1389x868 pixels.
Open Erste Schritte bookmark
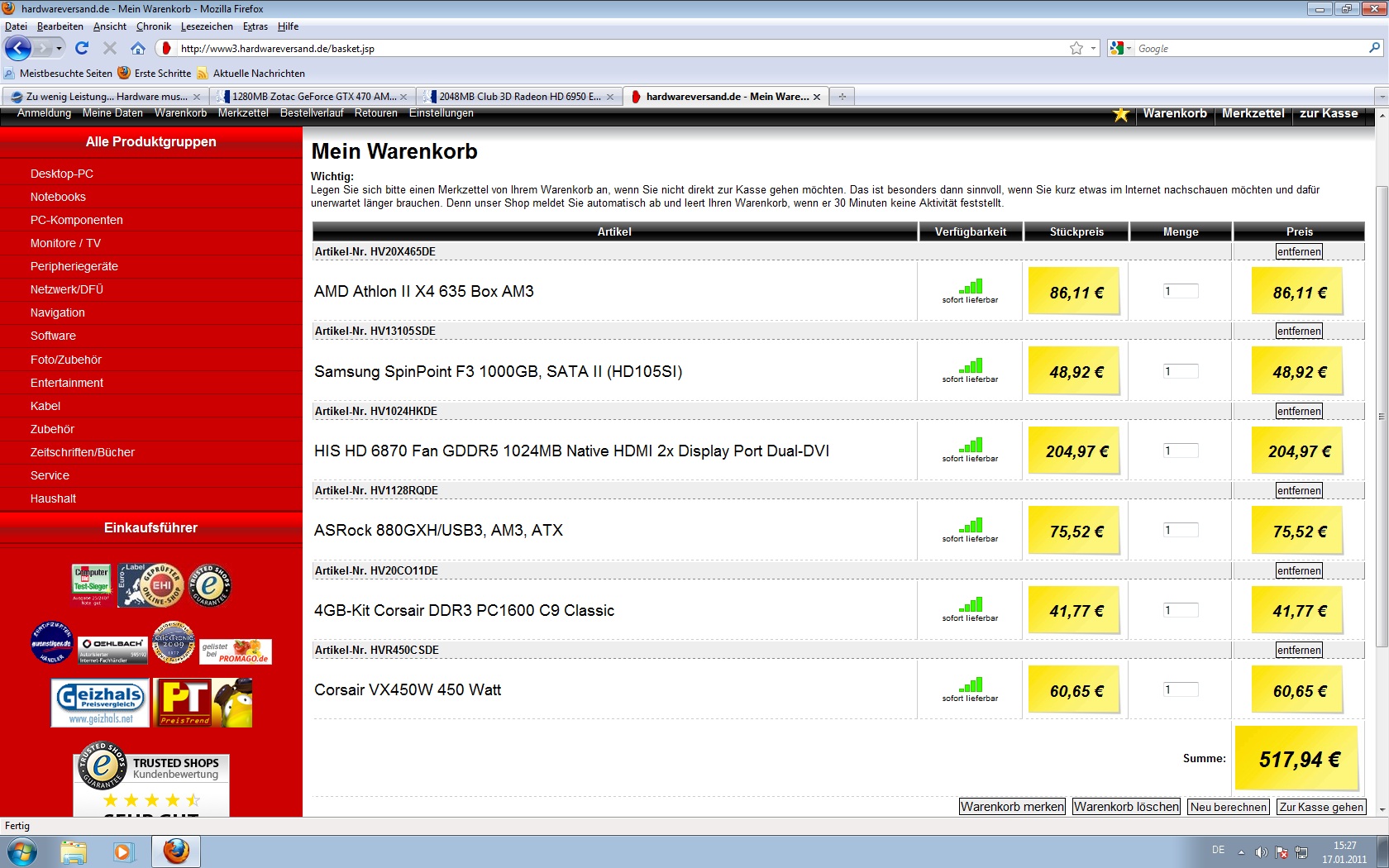pyautogui.click(x=155, y=74)
